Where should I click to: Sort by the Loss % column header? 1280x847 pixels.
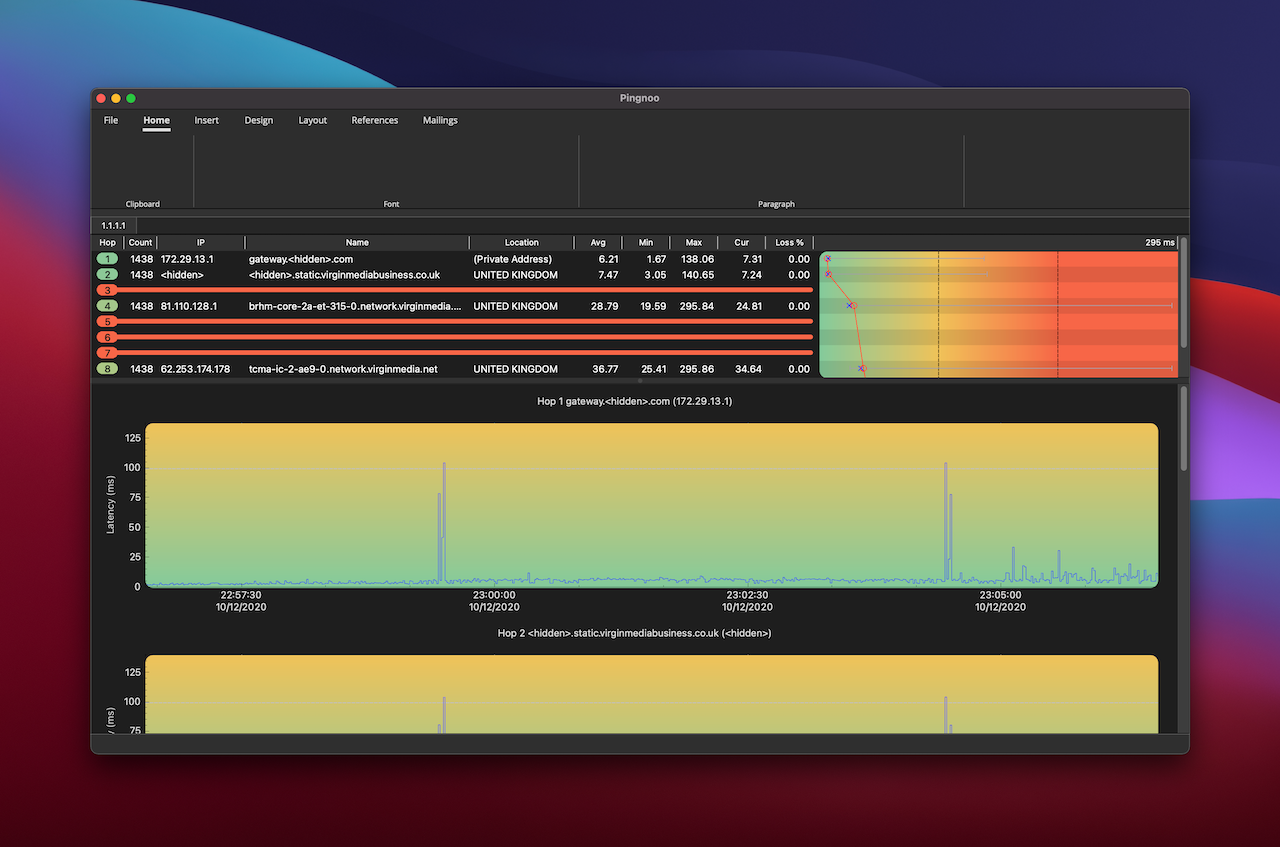790,243
